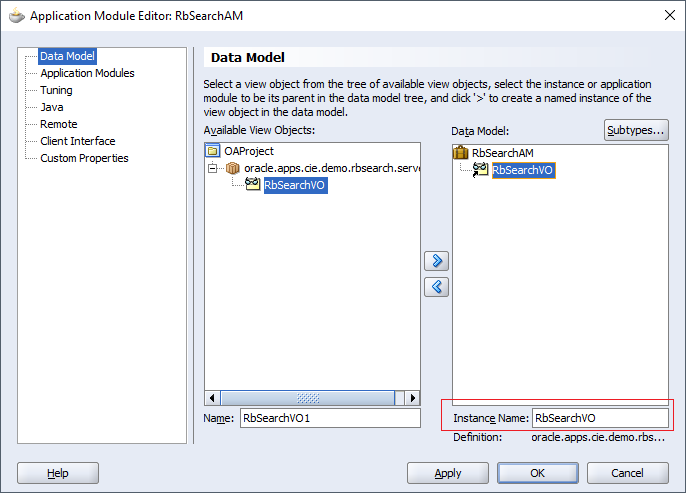Open the Custom Properties category
Viewport: 686px width, 493px height.
84,158
